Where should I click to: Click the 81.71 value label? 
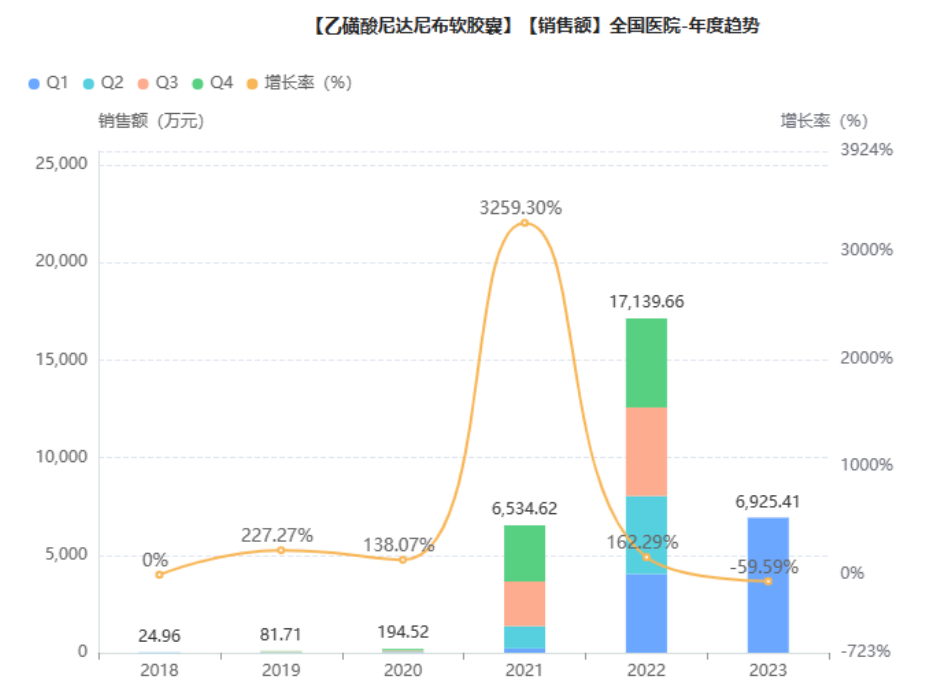pos(281,634)
